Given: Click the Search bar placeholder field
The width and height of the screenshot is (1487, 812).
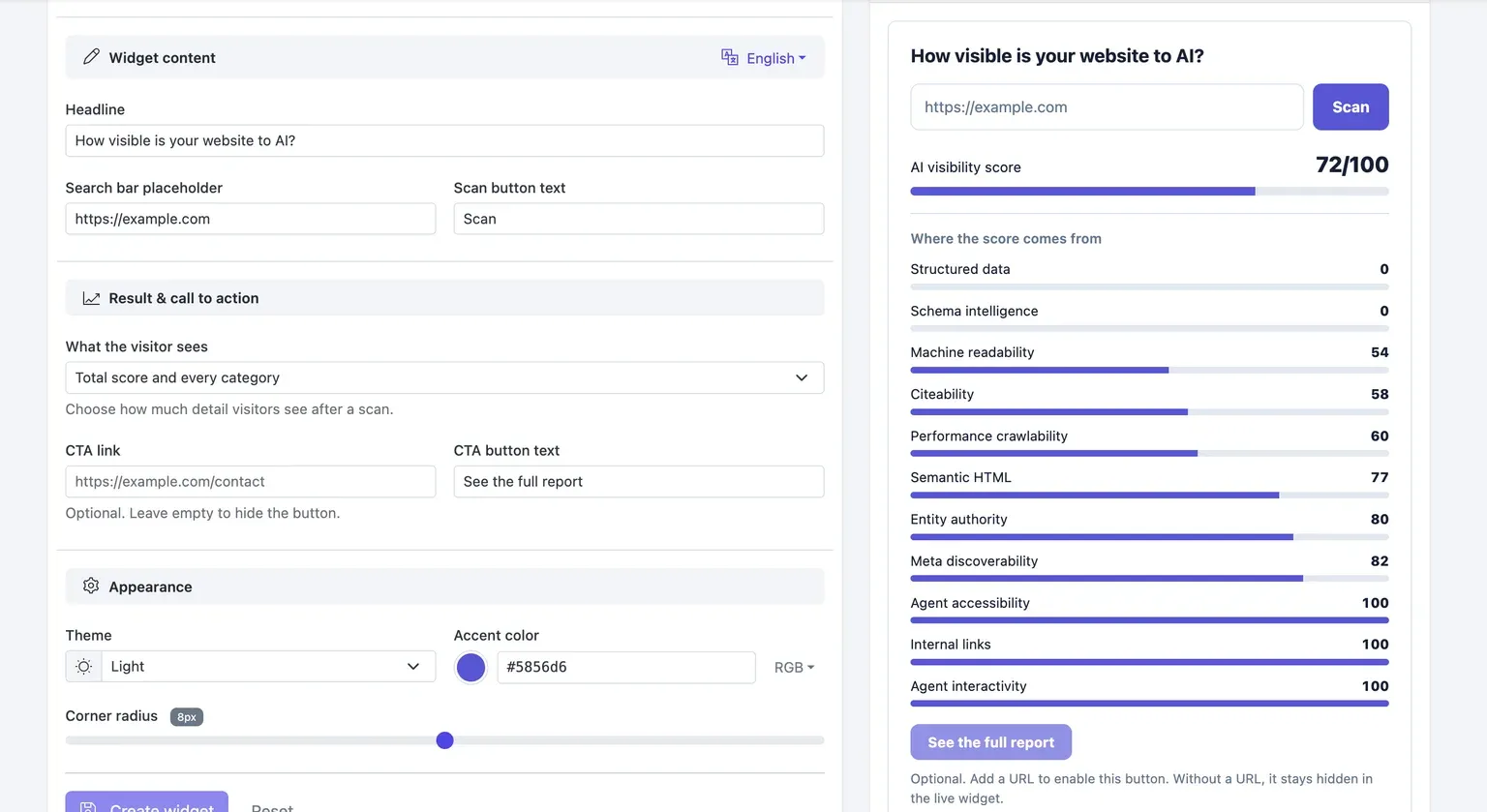Looking at the screenshot, I should point(250,219).
